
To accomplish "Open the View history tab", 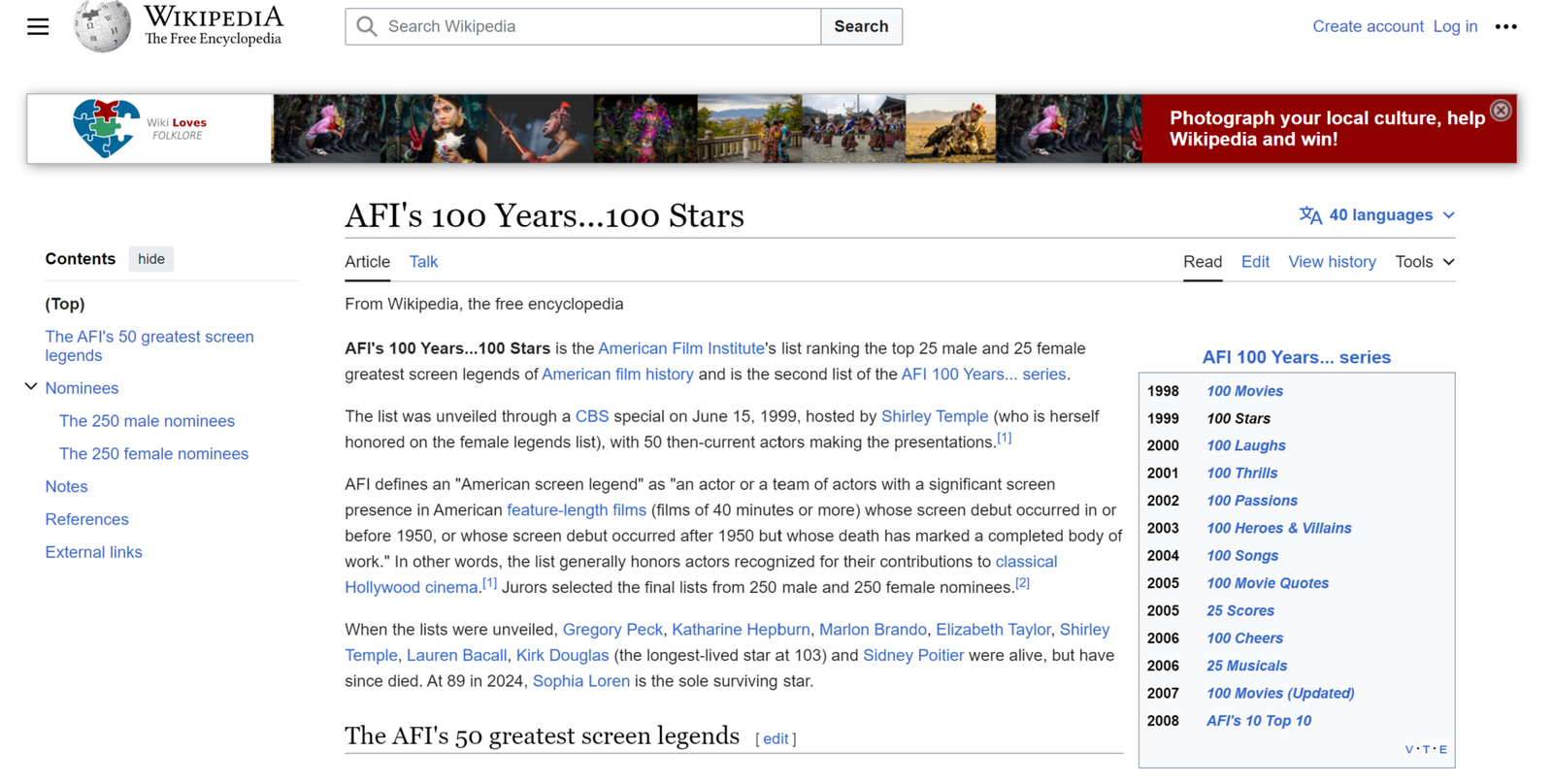I will pos(1331,262).
